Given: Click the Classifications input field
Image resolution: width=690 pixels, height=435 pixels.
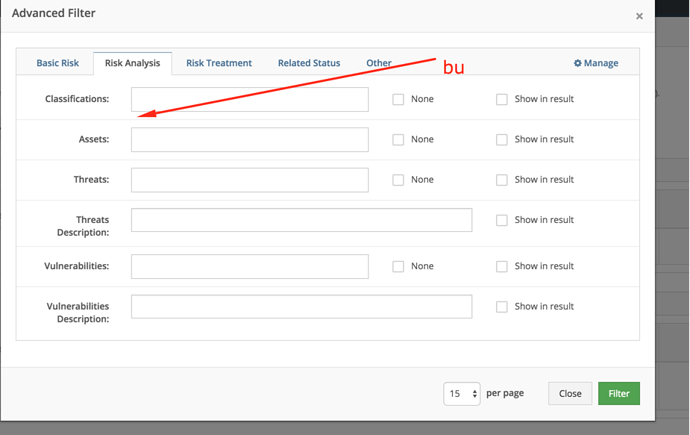Looking at the screenshot, I should [x=250, y=99].
